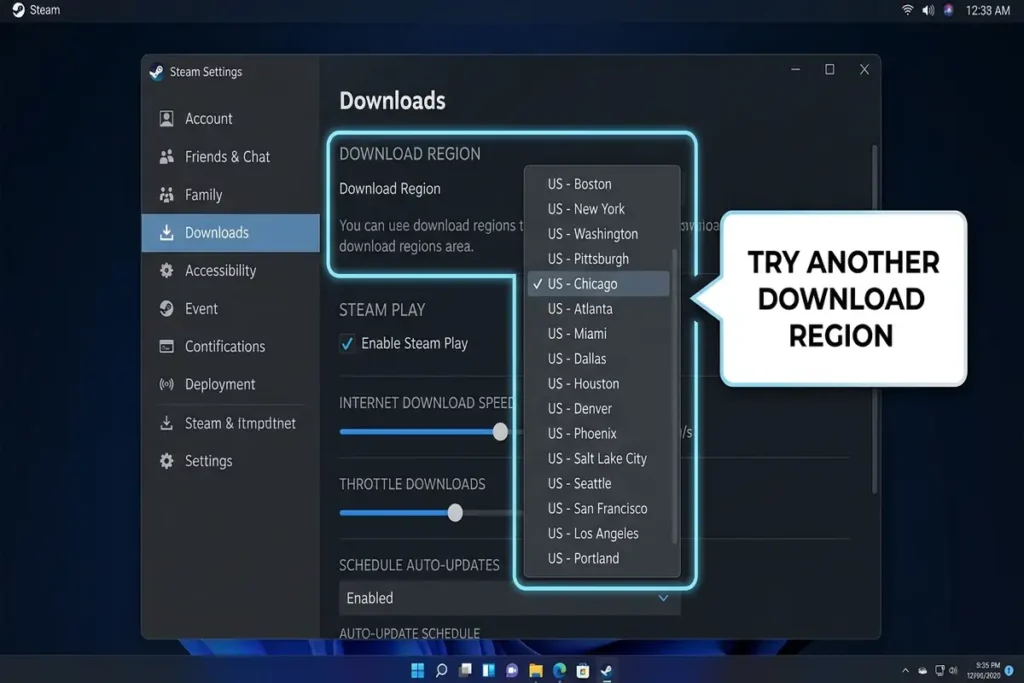Click the Throttle Downloads slider handle
Screen dimensions: 1024x683
[455, 513]
